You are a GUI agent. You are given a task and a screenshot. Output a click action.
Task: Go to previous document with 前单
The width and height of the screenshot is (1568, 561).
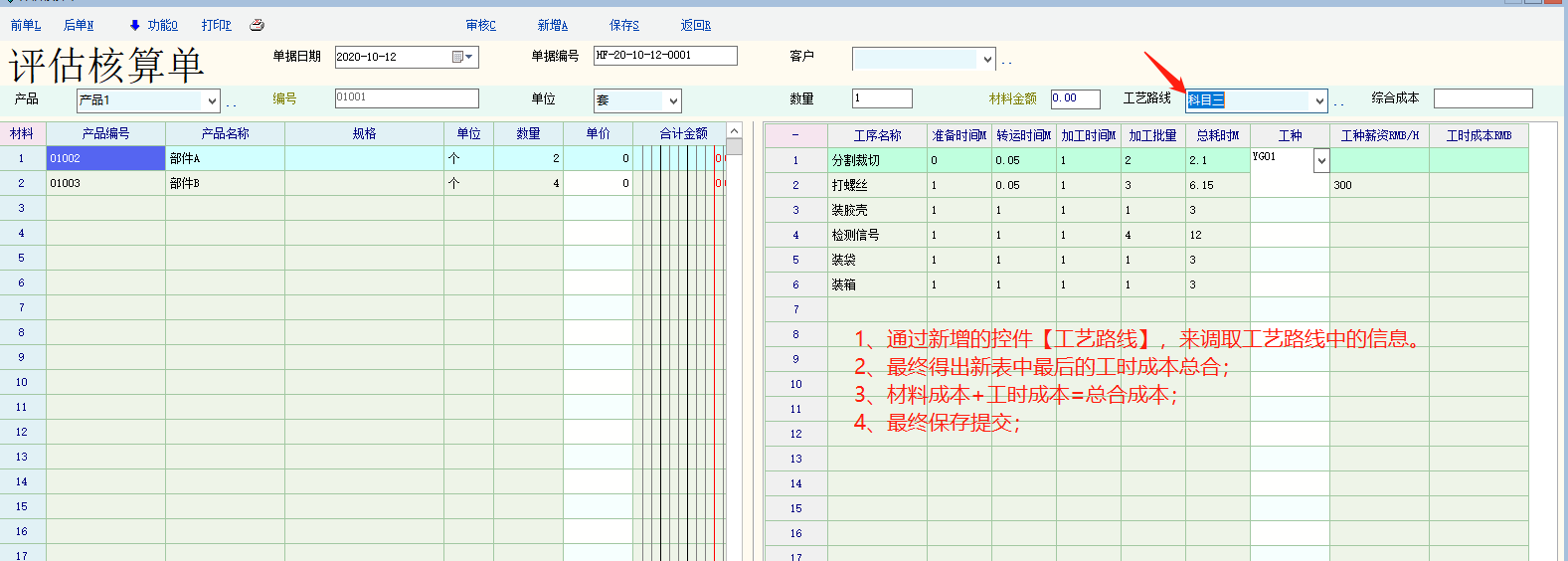[26, 25]
